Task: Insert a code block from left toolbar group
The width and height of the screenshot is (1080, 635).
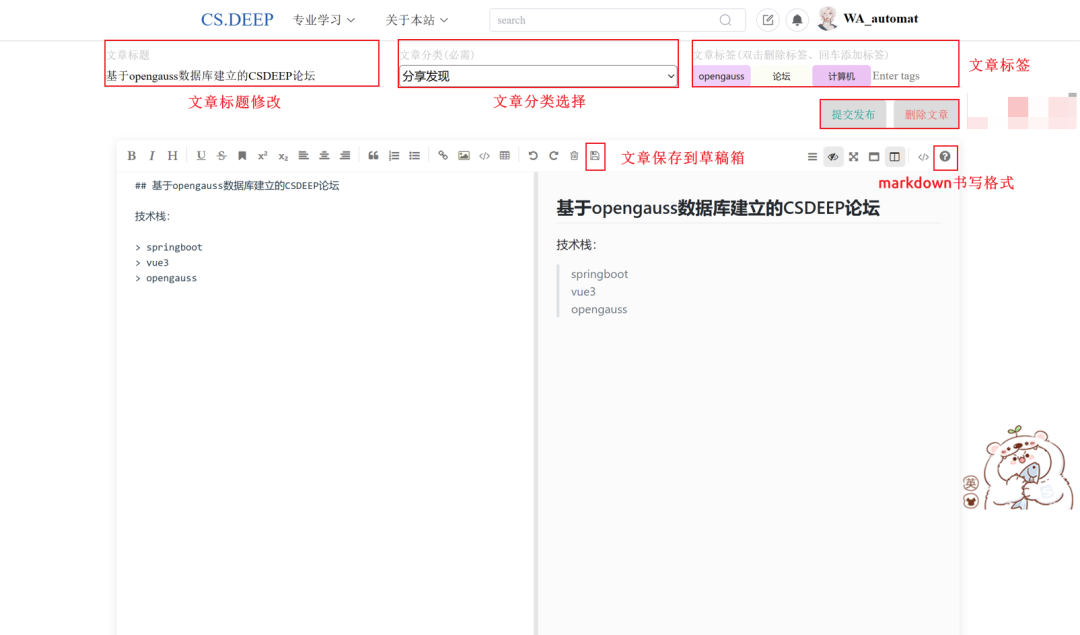Action: tap(484, 156)
